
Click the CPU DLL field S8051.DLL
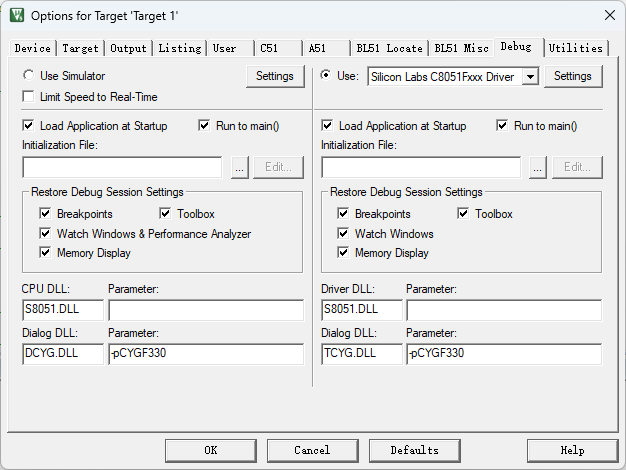(63, 310)
